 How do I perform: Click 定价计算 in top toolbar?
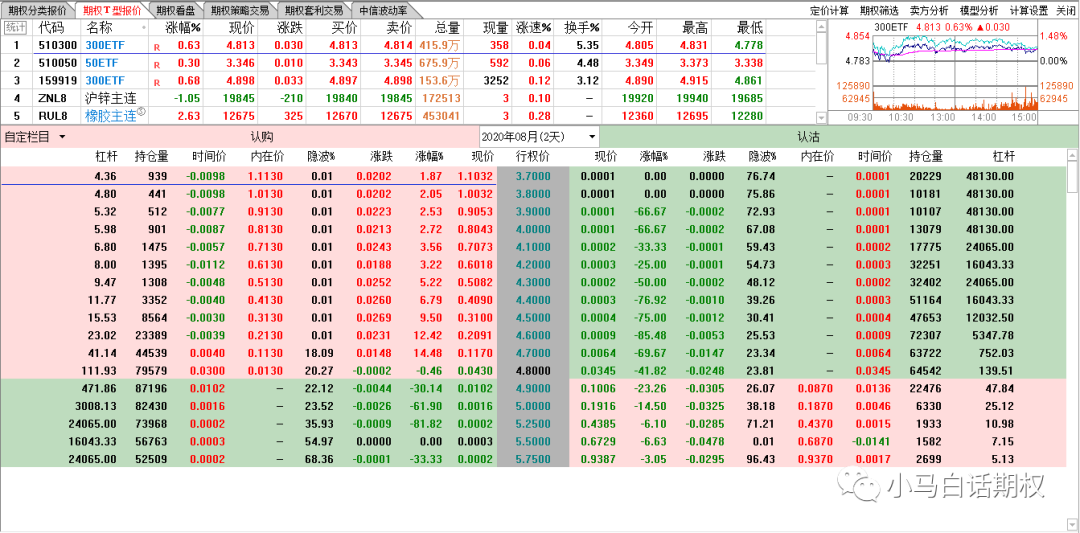pyautogui.click(x=829, y=10)
